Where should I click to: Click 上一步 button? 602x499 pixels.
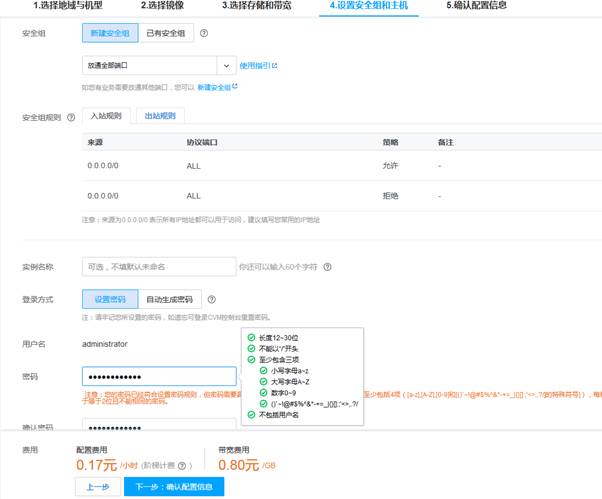click(97, 486)
